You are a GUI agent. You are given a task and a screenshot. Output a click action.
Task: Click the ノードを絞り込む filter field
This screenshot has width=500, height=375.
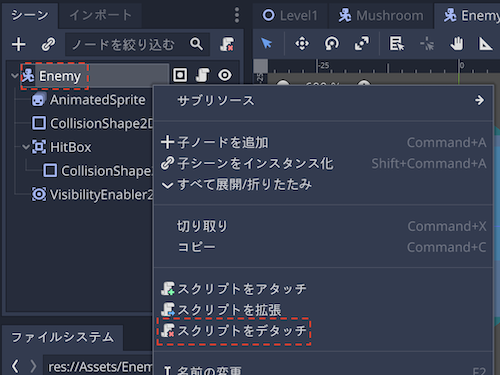point(137,44)
